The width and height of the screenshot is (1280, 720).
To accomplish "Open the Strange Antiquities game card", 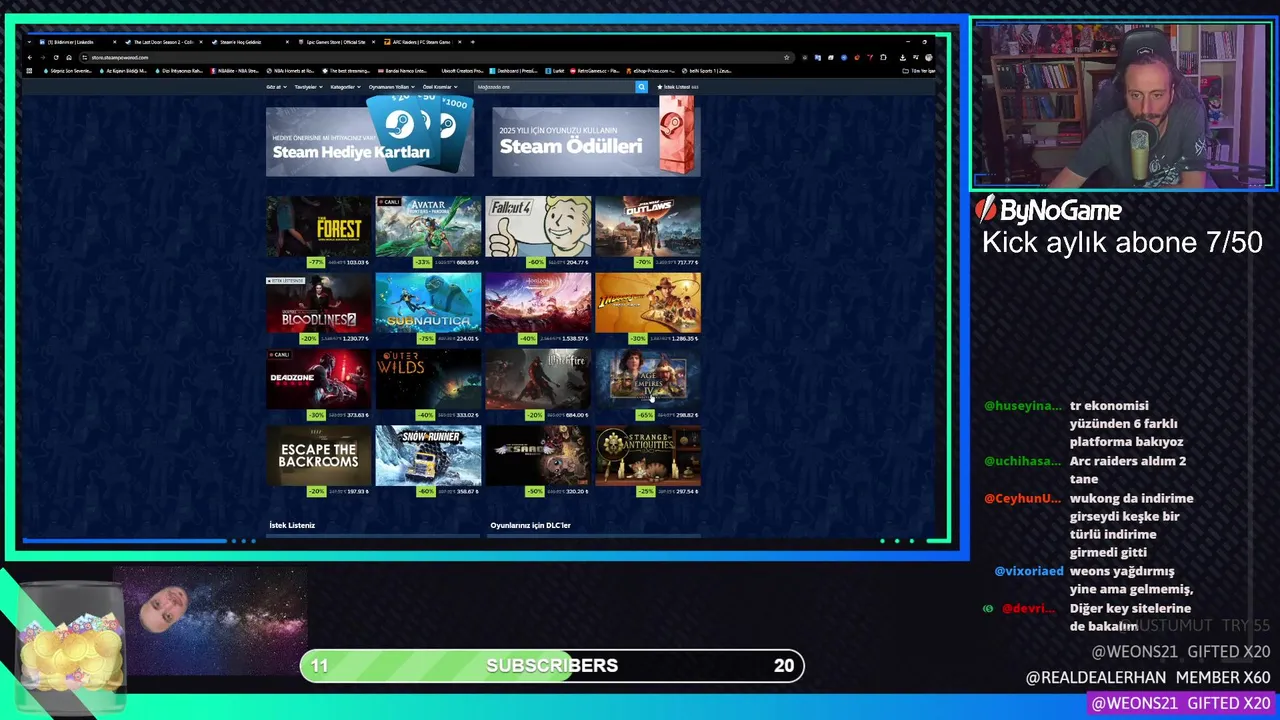I will click(648, 461).
